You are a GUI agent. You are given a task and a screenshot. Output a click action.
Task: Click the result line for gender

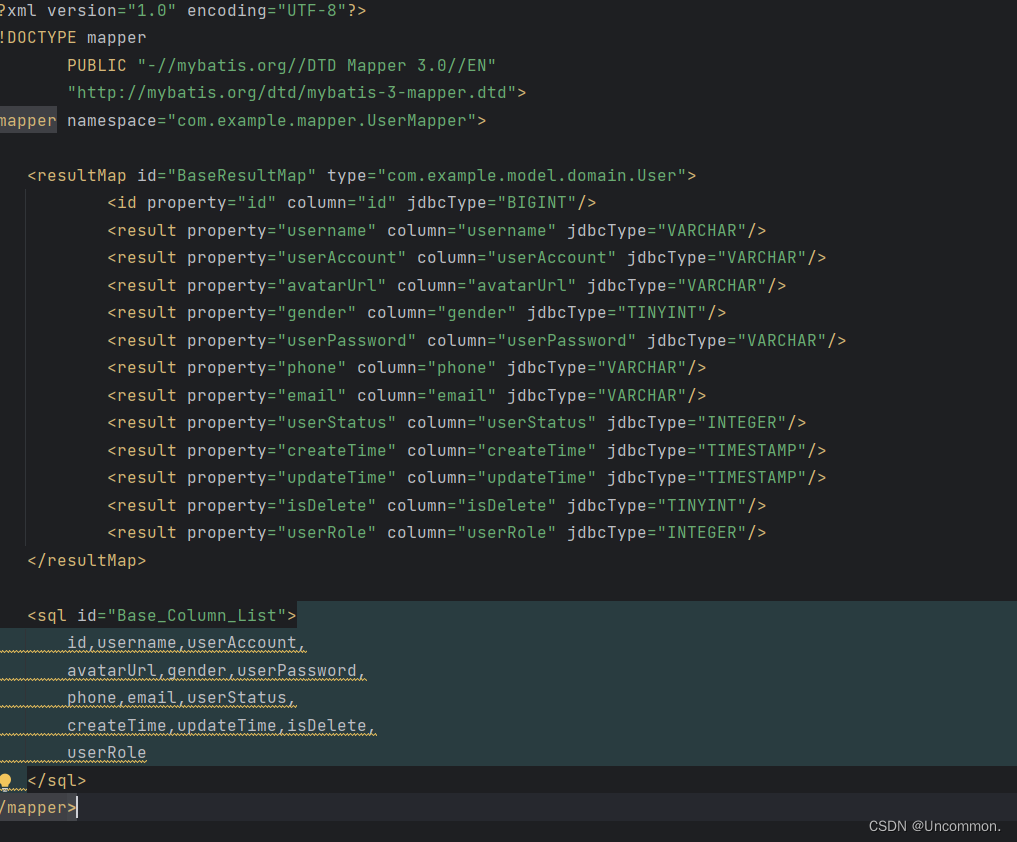tap(416, 313)
